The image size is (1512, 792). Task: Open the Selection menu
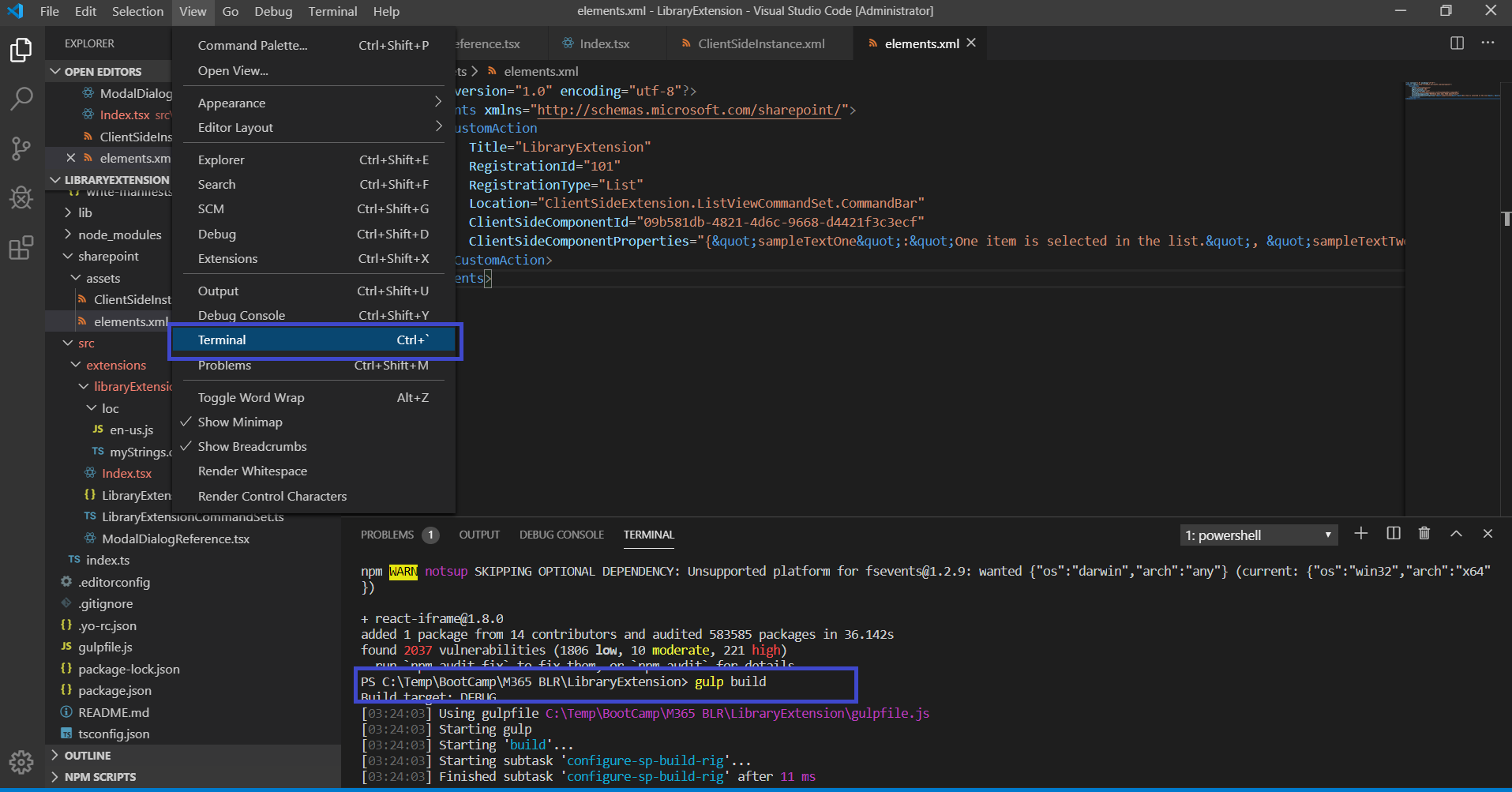pos(137,11)
